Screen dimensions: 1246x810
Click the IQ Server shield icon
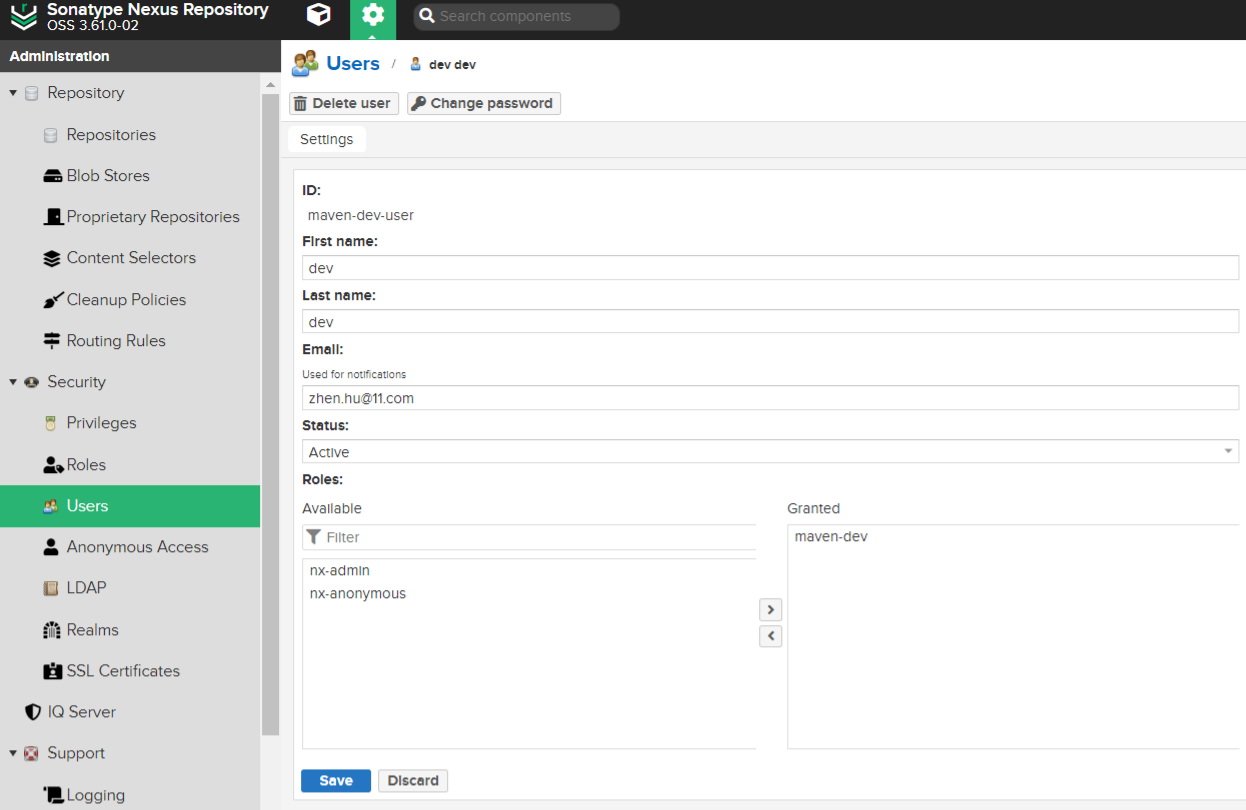tap(33, 712)
